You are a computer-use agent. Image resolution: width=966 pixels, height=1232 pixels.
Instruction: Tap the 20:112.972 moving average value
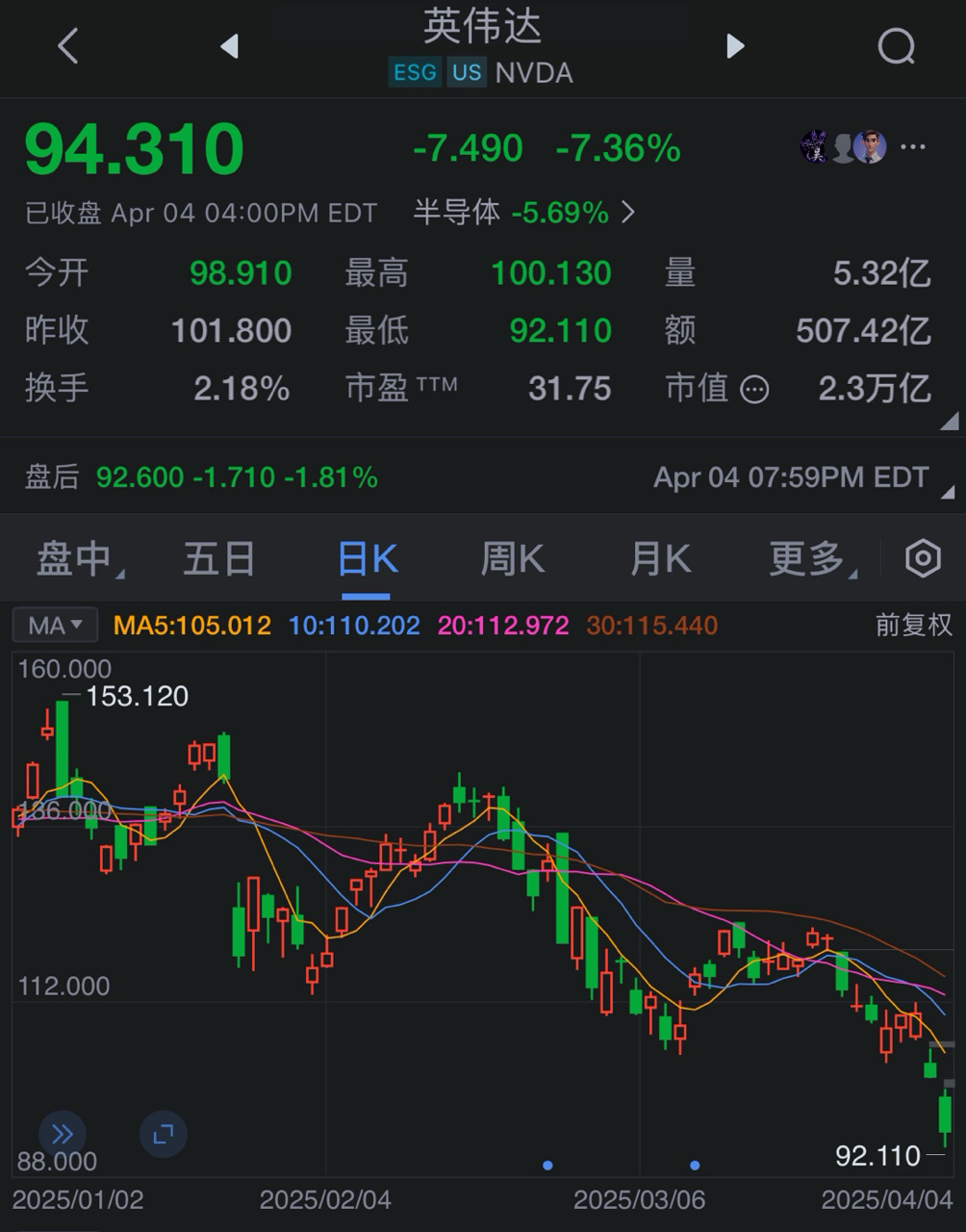[x=503, y=626]
